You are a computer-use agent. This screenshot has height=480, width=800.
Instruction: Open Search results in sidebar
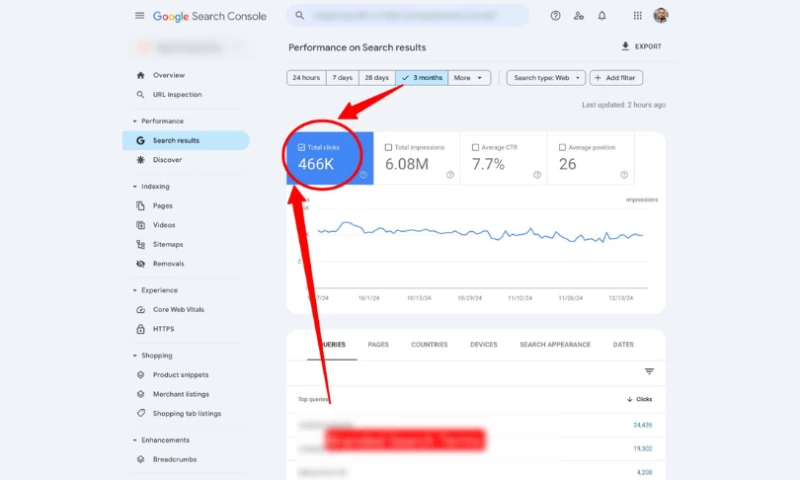coord(186,140)
